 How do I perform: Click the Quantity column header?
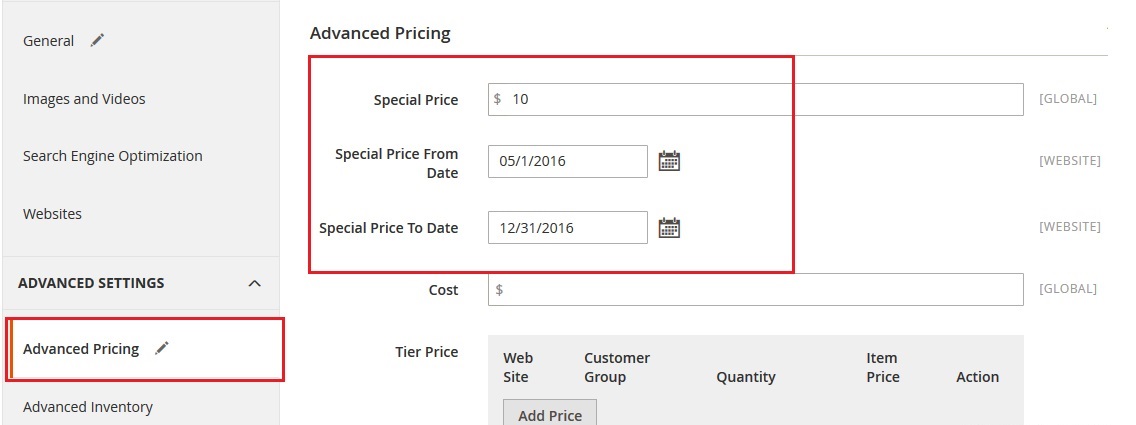[x=746, y=377]
